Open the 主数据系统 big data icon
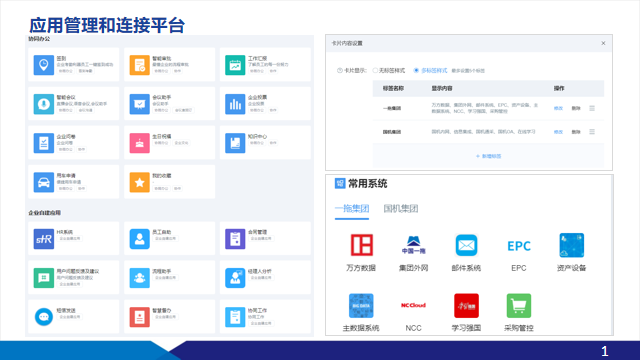 (361, 305)
